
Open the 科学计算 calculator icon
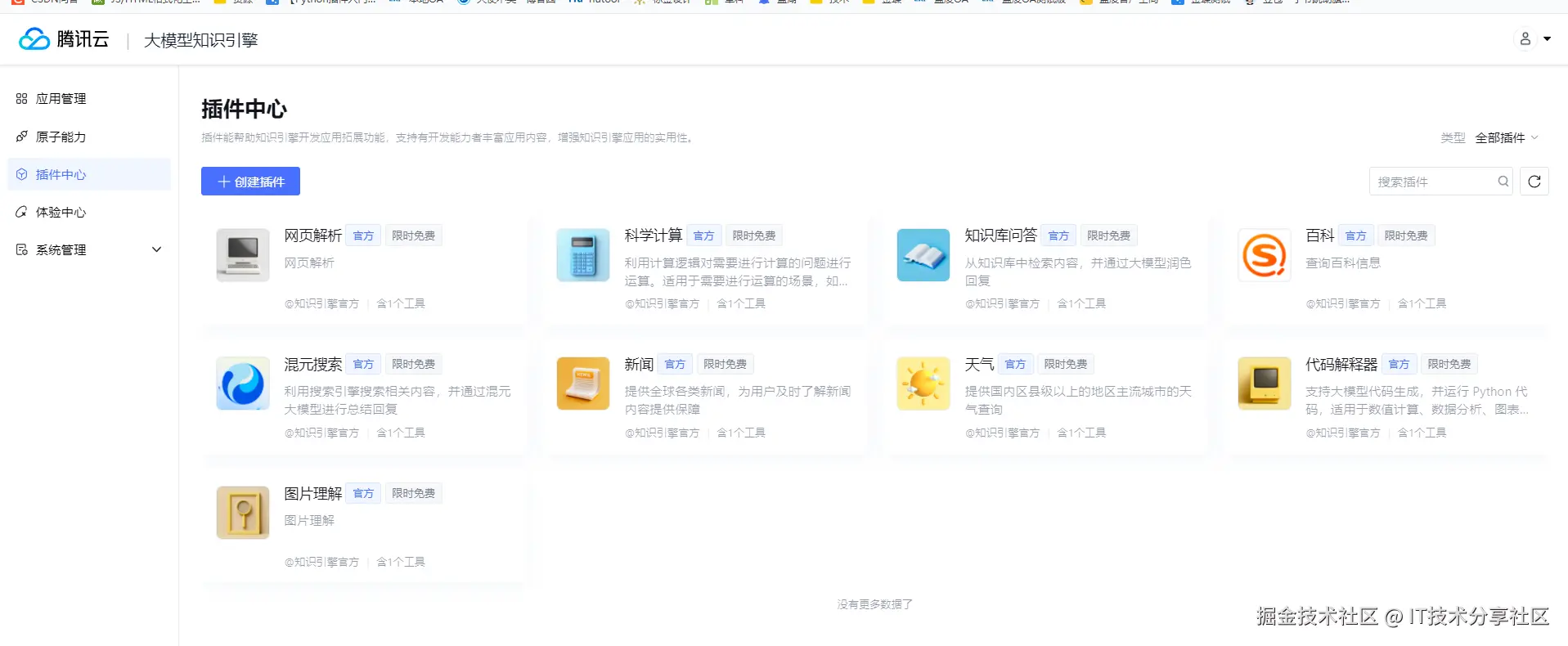pos(583,255)
